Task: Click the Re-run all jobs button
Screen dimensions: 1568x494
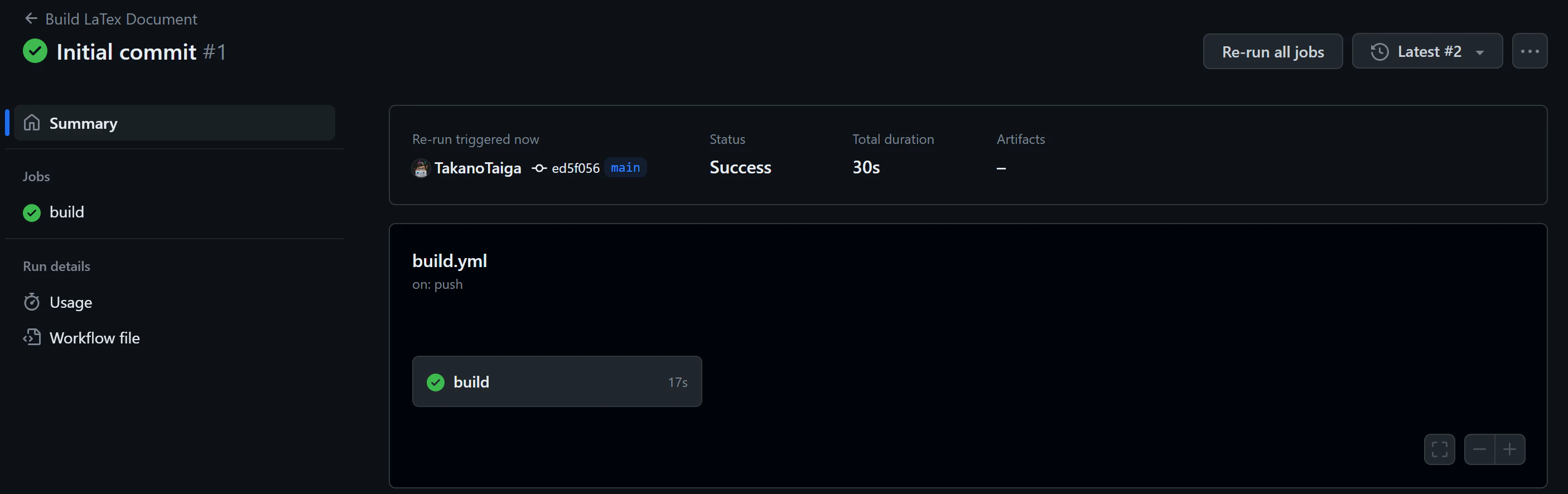Action: click(x=1272, y=52)
